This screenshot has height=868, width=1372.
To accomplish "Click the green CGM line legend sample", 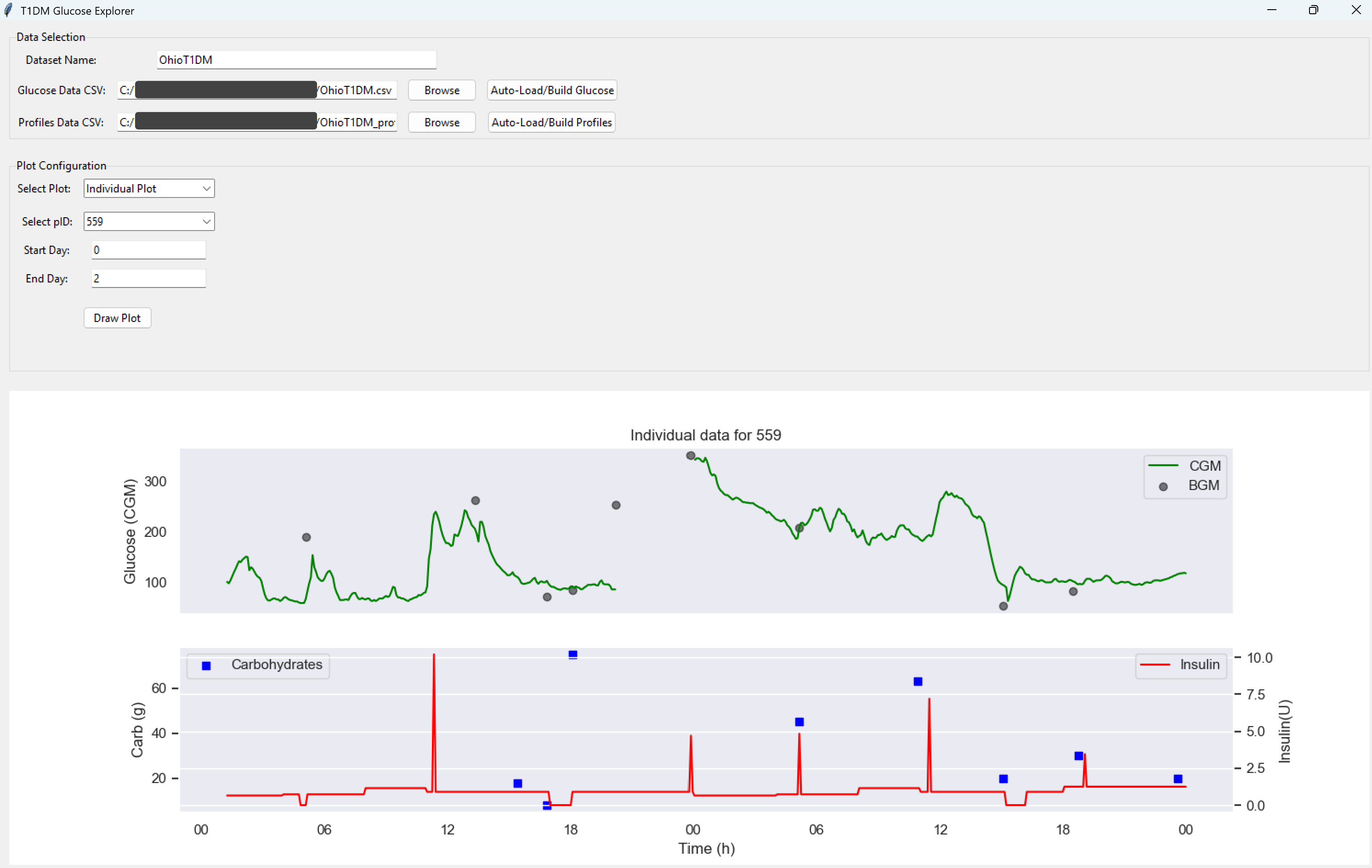I will click(1163, 466).
